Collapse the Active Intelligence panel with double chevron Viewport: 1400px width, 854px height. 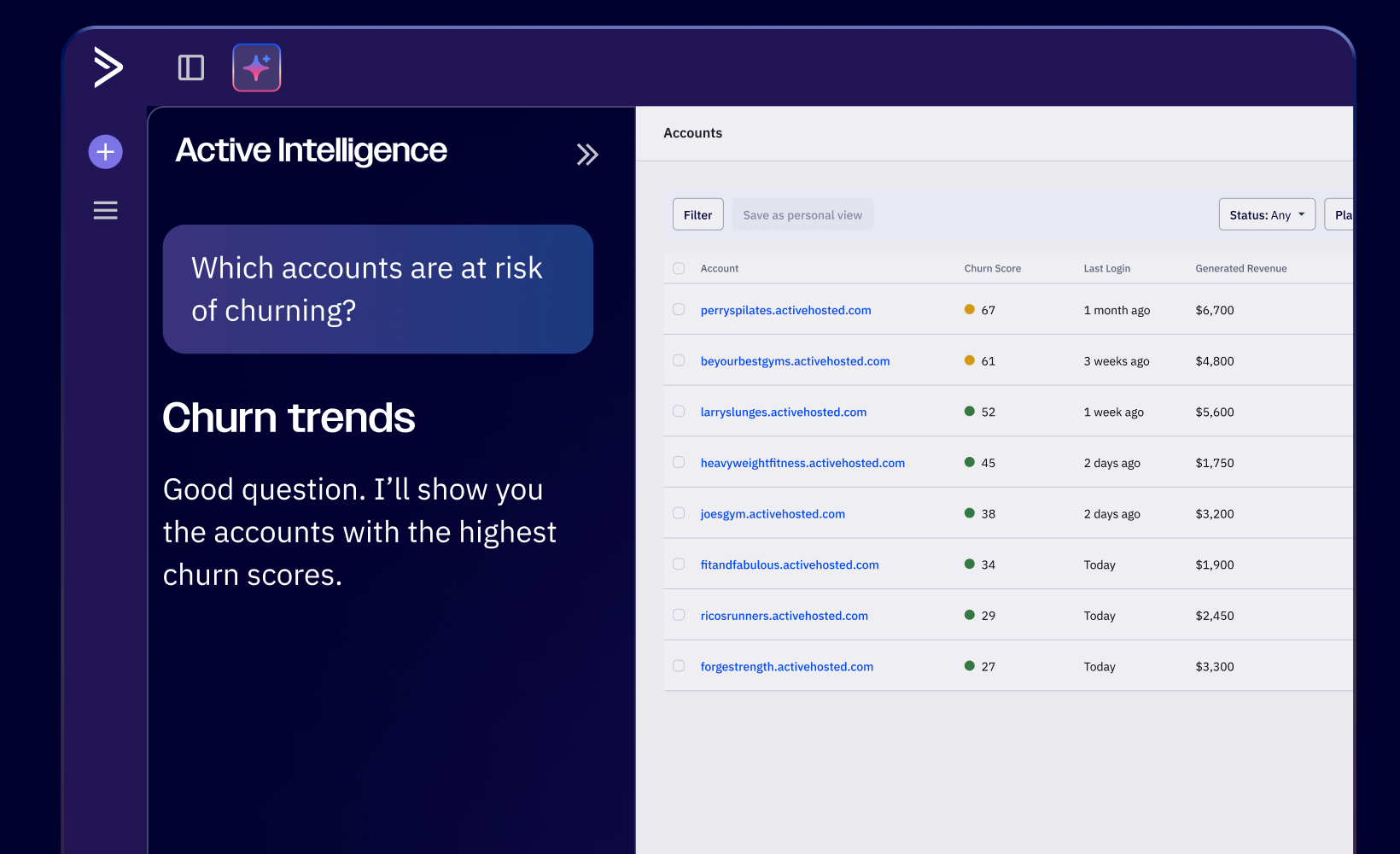click(x=587, y=155)
